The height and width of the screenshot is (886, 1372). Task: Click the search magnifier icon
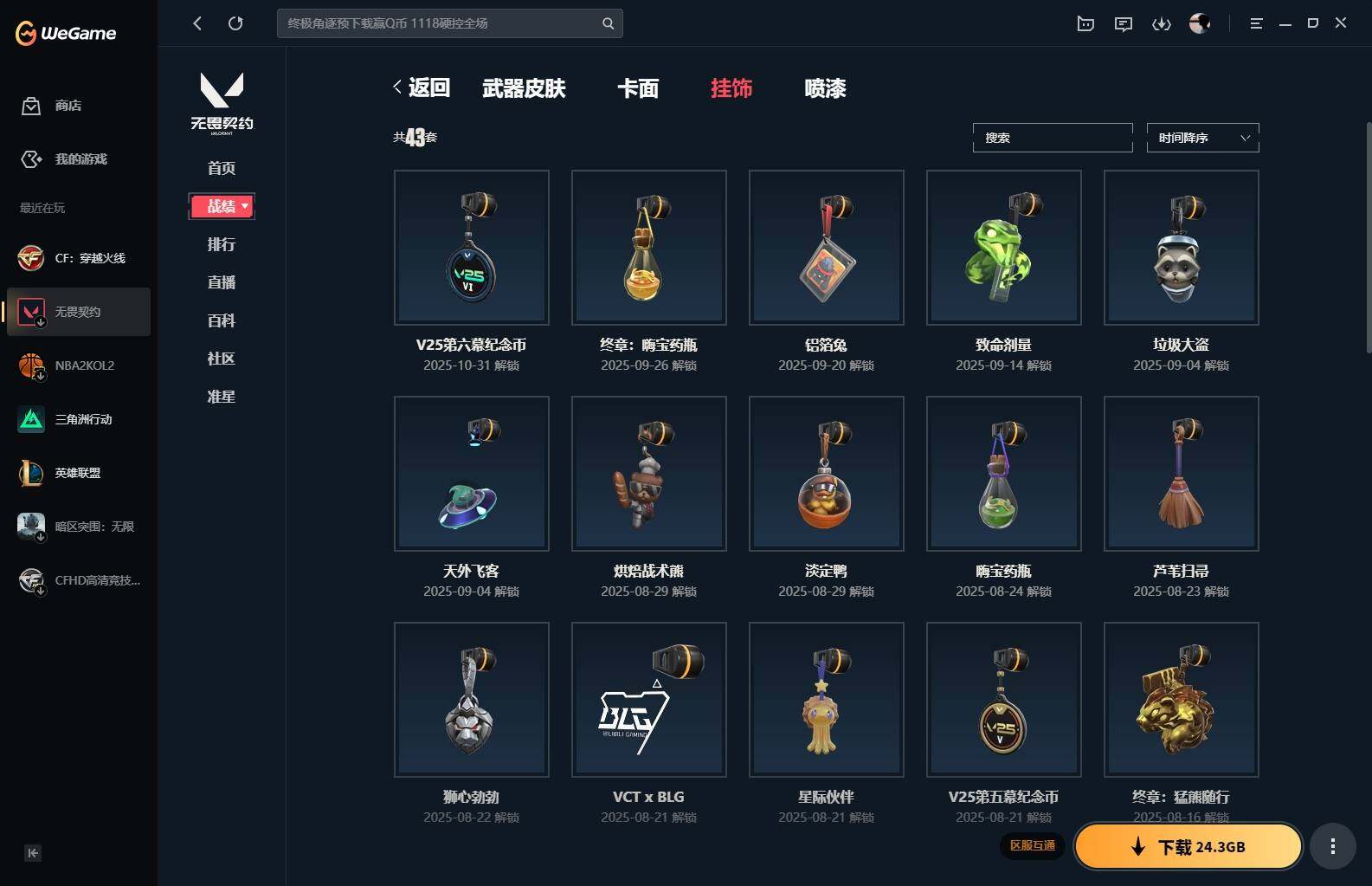[x=609, y=23]
